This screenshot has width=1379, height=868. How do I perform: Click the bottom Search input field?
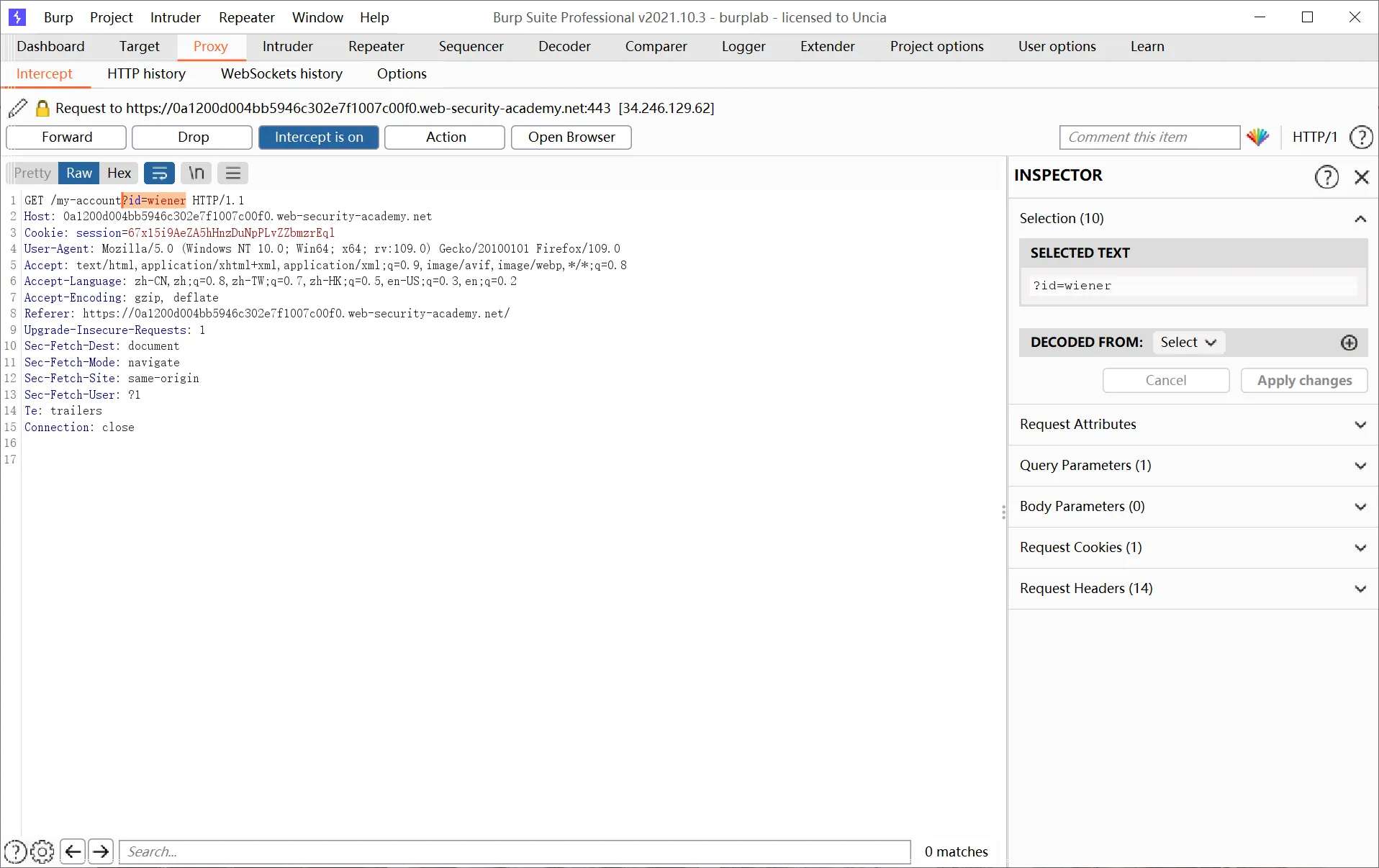pyautogui.click(x=515, y=851)
